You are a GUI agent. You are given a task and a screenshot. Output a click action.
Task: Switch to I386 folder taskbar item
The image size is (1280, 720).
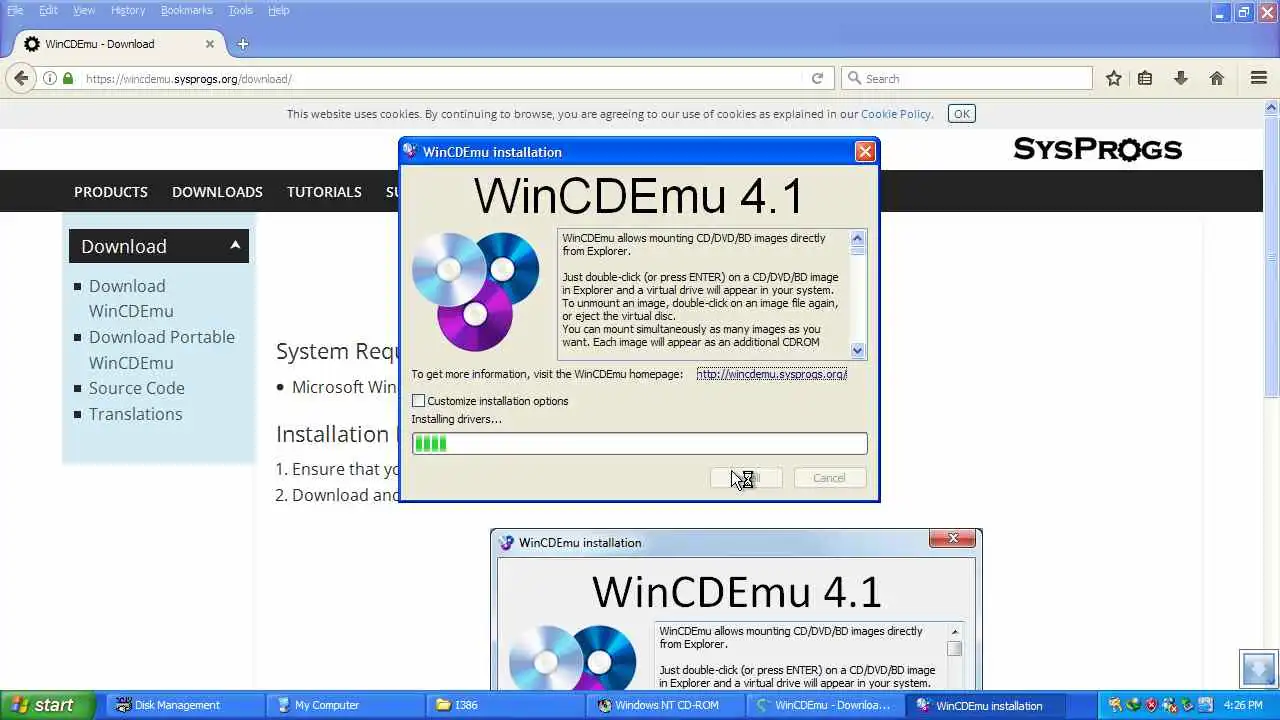click(x=505, y=705)
